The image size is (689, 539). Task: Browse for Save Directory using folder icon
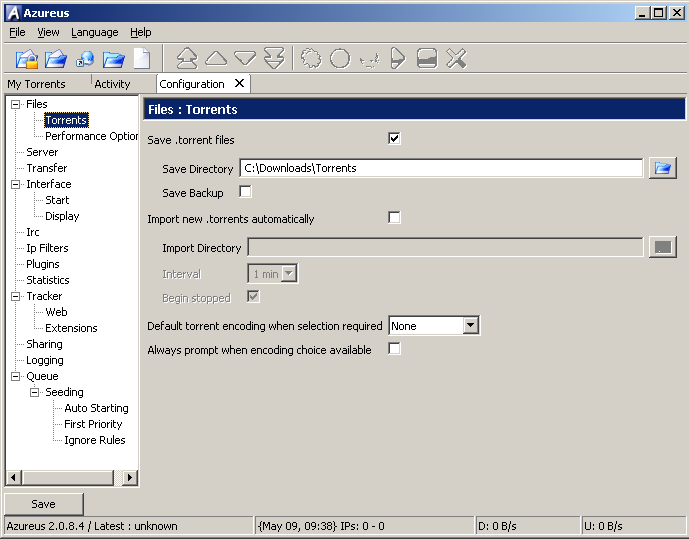(662, 168)
